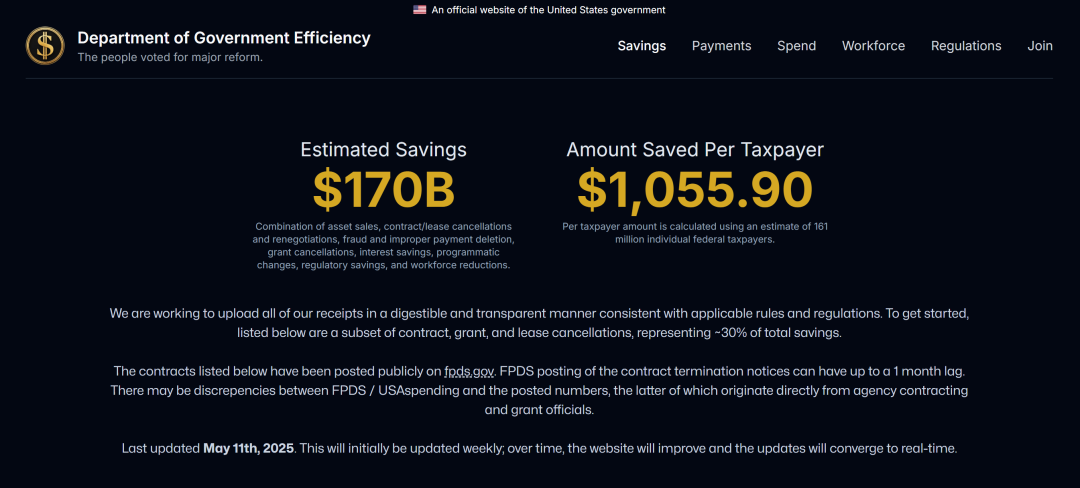This screenshot has width=1080, height=488.
Task: Click the gold dollar sign logo
Action: (x=45, y=45)
